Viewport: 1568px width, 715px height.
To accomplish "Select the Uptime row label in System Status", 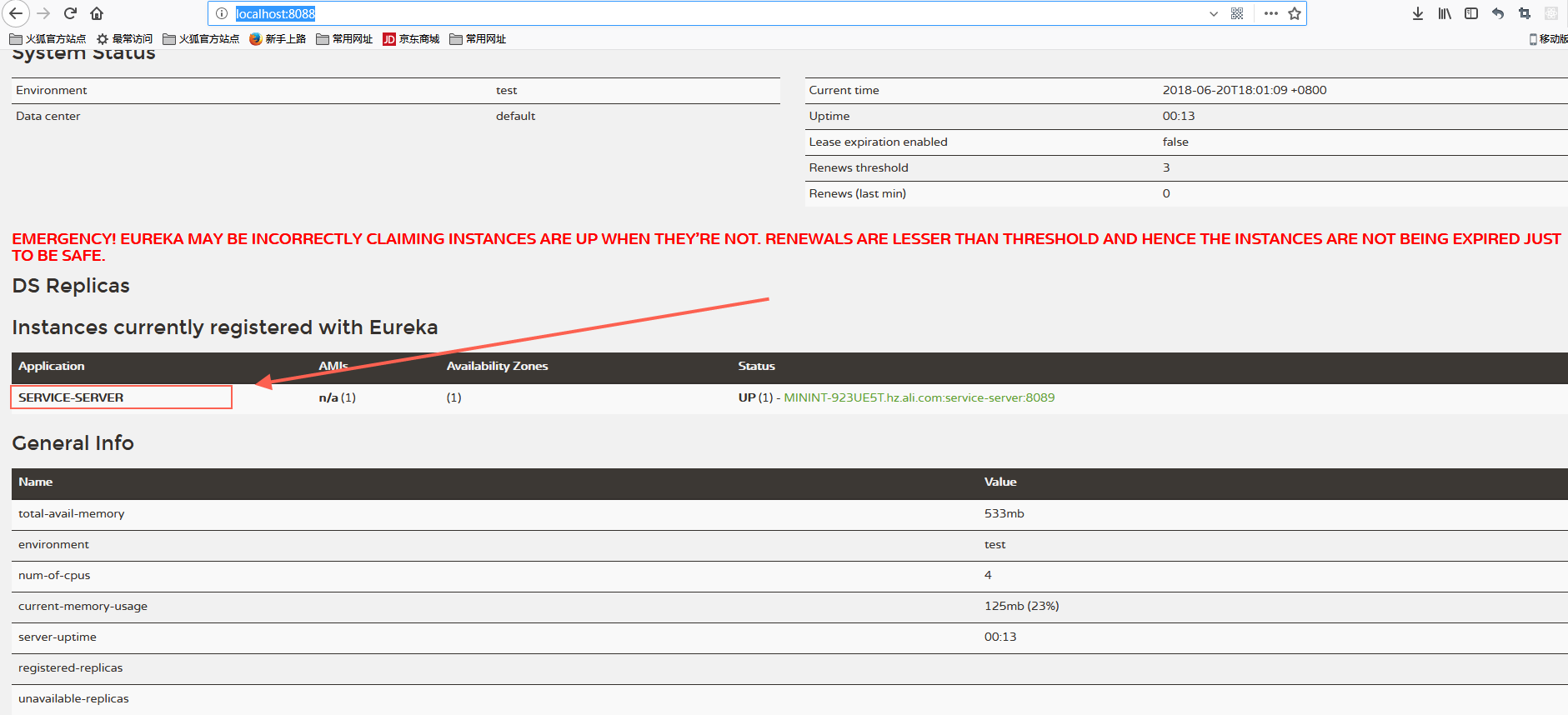I will pyautogui.click(x=829, y=116).
